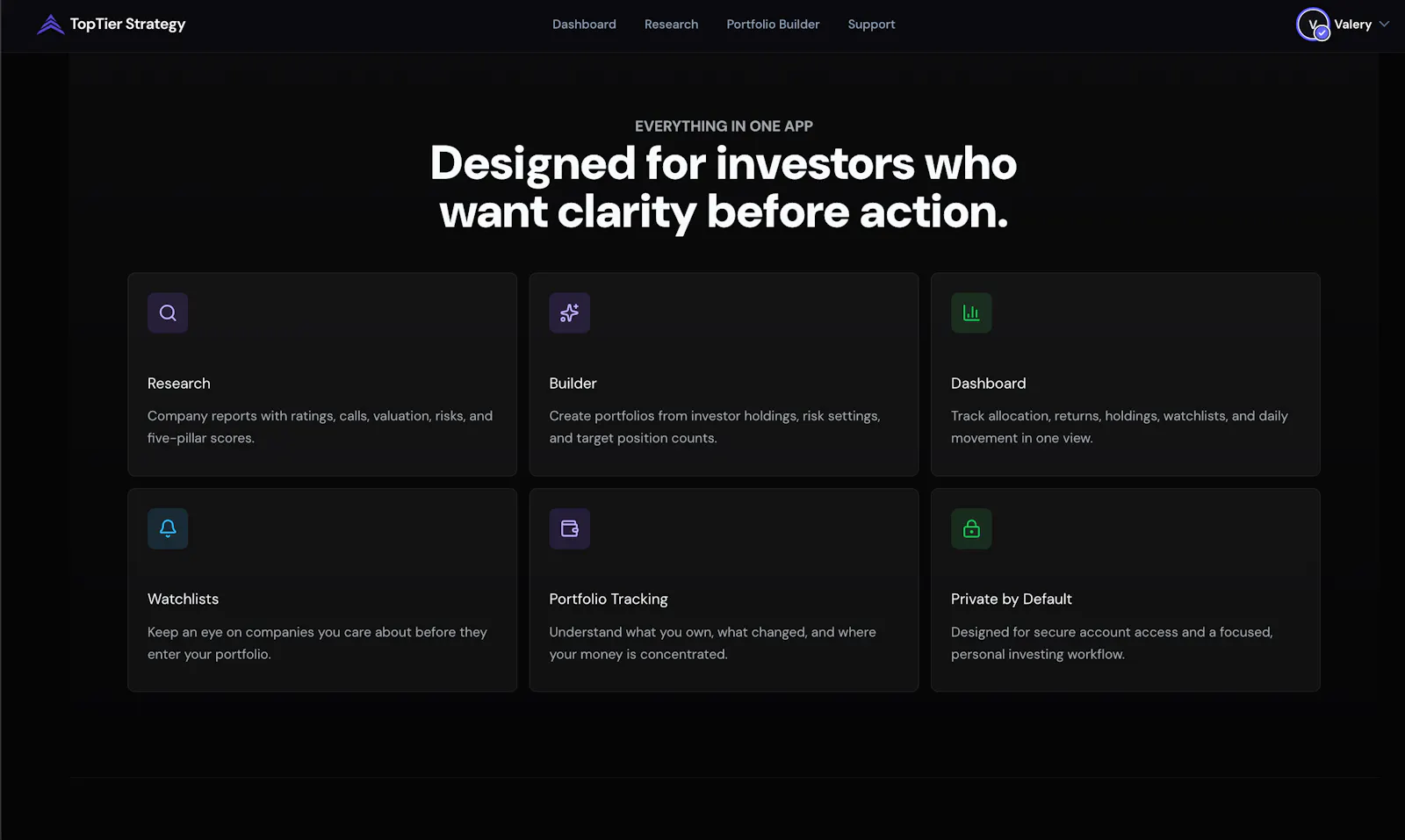Click Valery's profile avatar
Image resolution: width=1405 pixels, height=840 pixels.
point(1313,25)
